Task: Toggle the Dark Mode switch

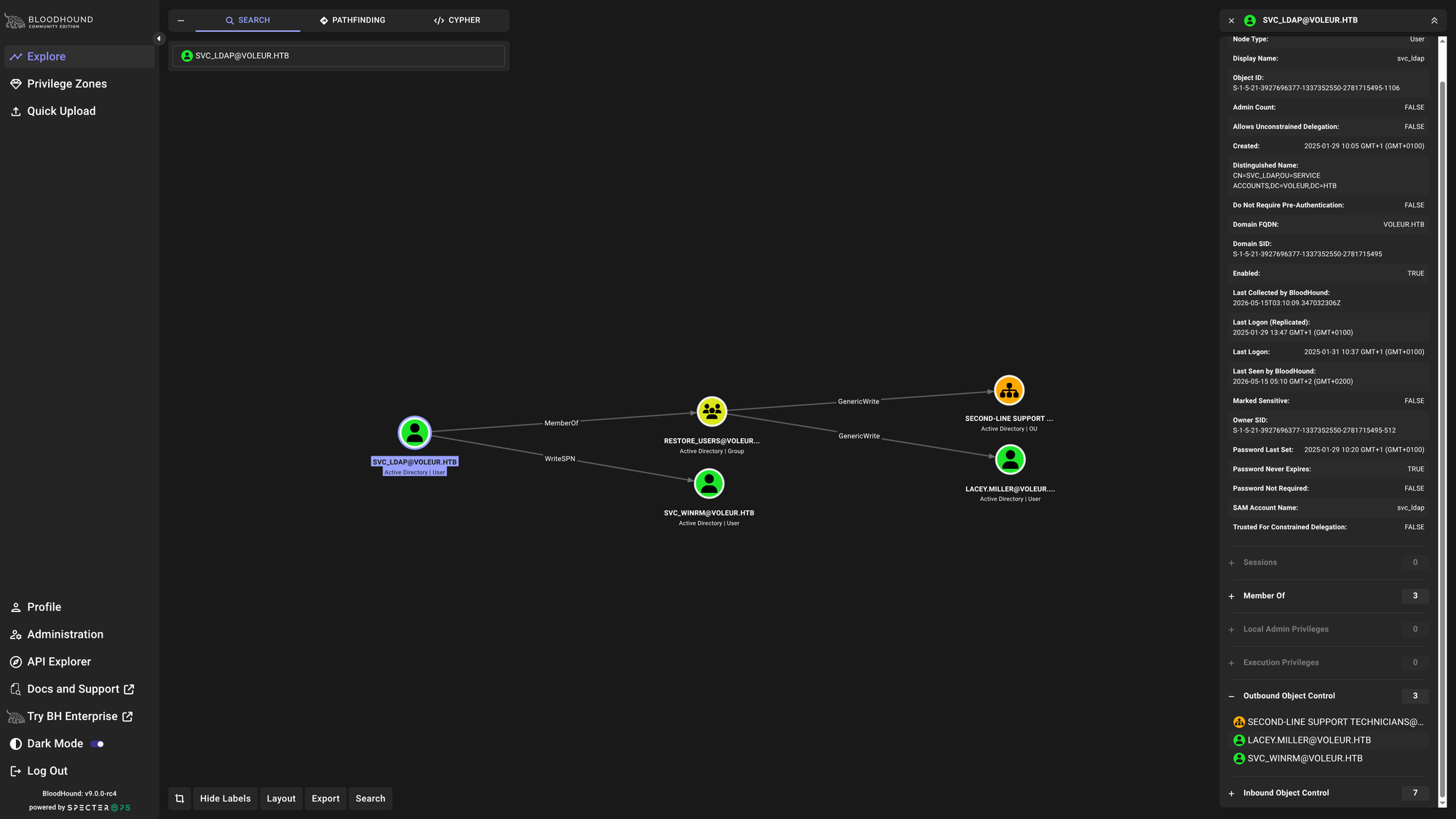Action: tap(98, 744)
